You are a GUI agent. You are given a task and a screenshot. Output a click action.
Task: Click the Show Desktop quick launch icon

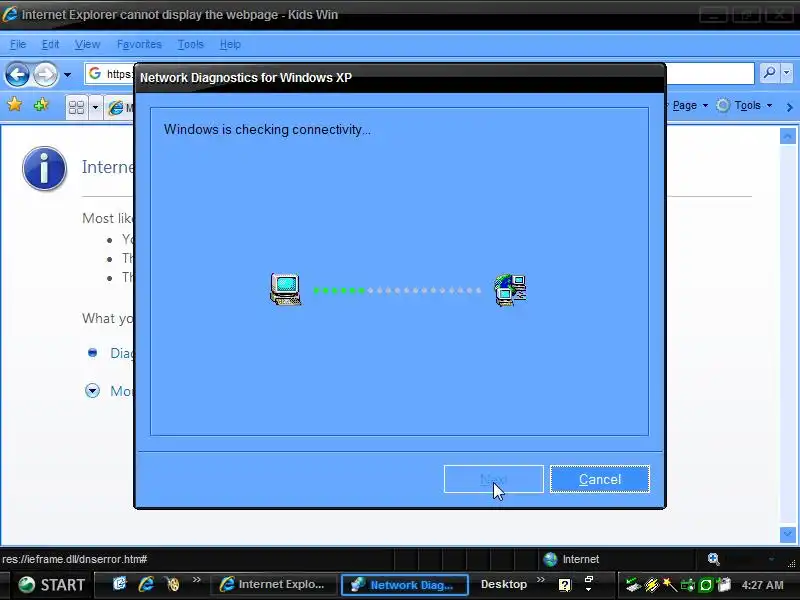pos(119,584)
